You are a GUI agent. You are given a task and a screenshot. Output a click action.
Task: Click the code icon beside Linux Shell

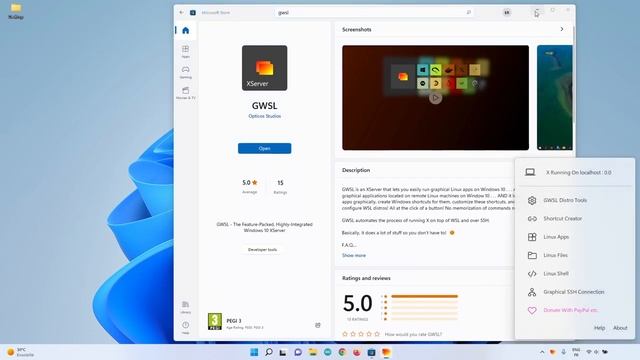[532, 273]
